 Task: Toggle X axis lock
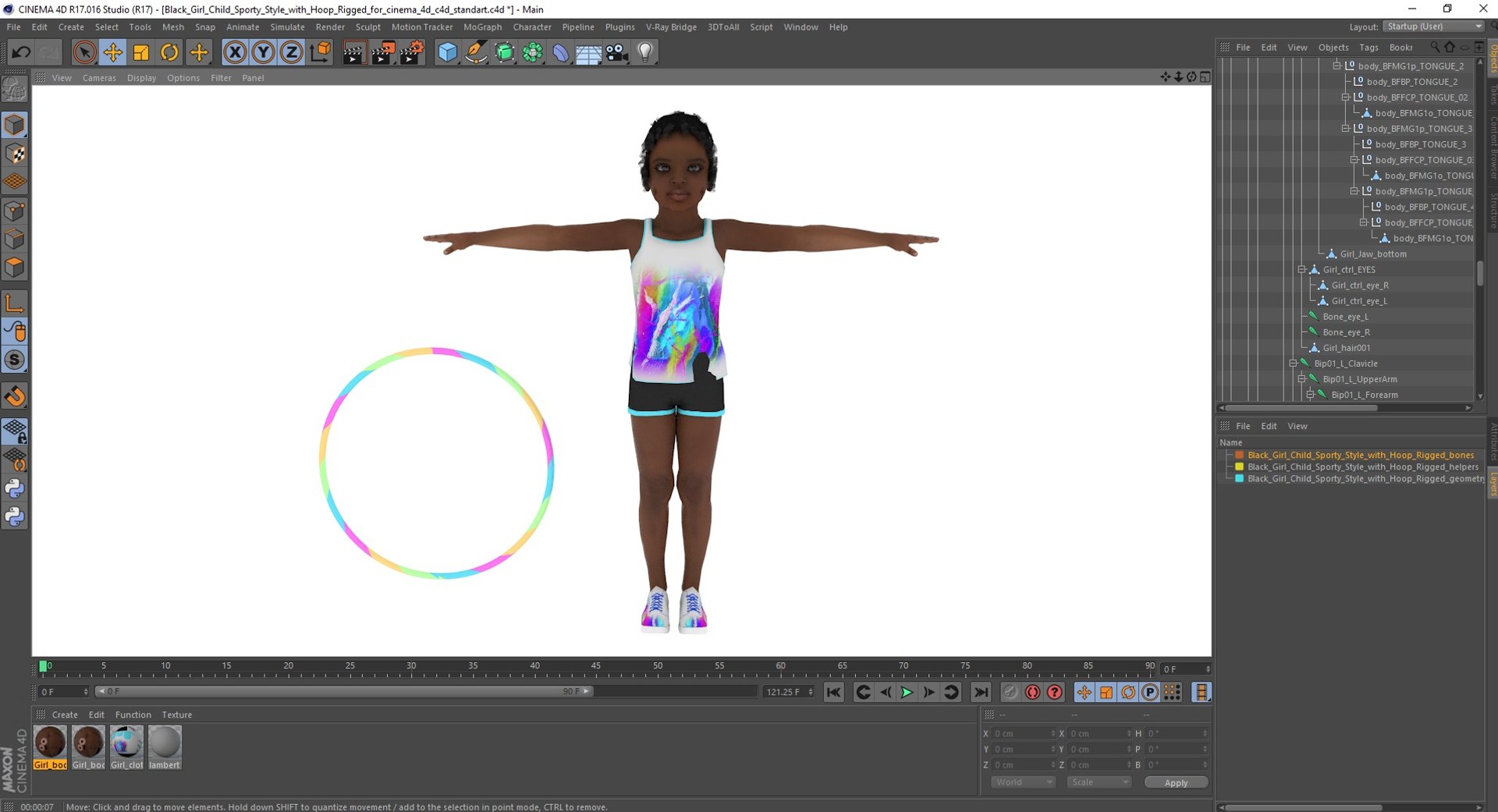coord(234,52)
